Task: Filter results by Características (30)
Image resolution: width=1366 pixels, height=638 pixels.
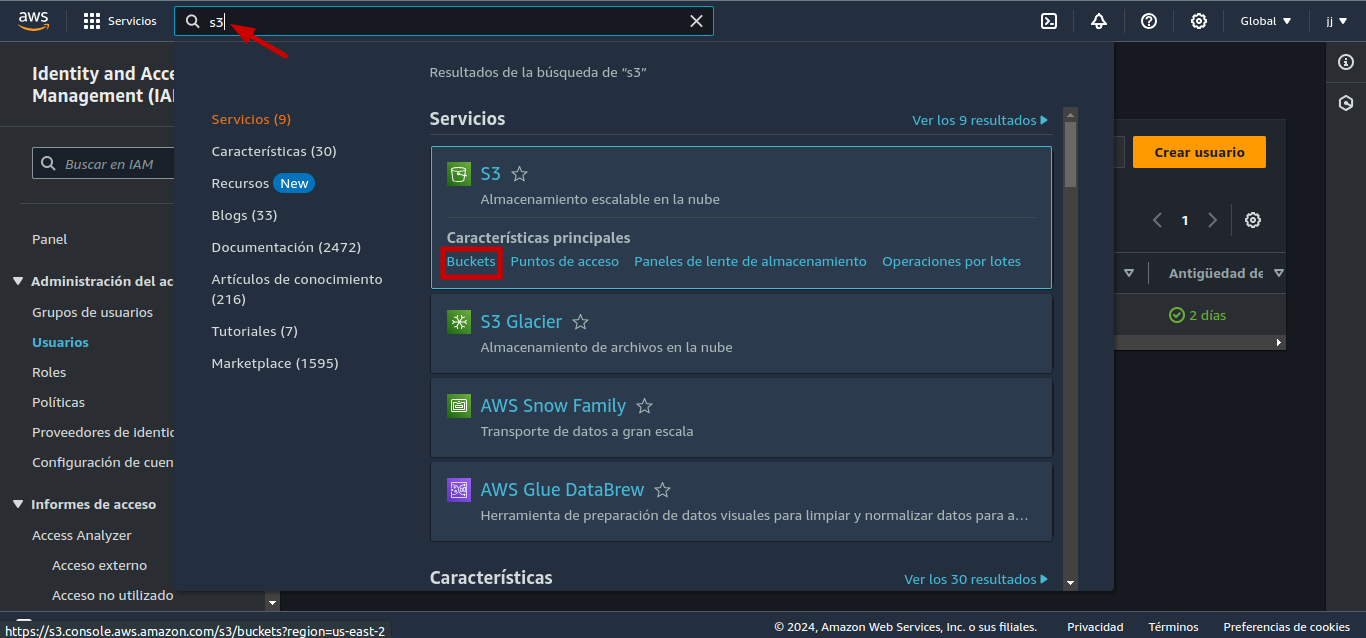Action: [x=274, y=151]
